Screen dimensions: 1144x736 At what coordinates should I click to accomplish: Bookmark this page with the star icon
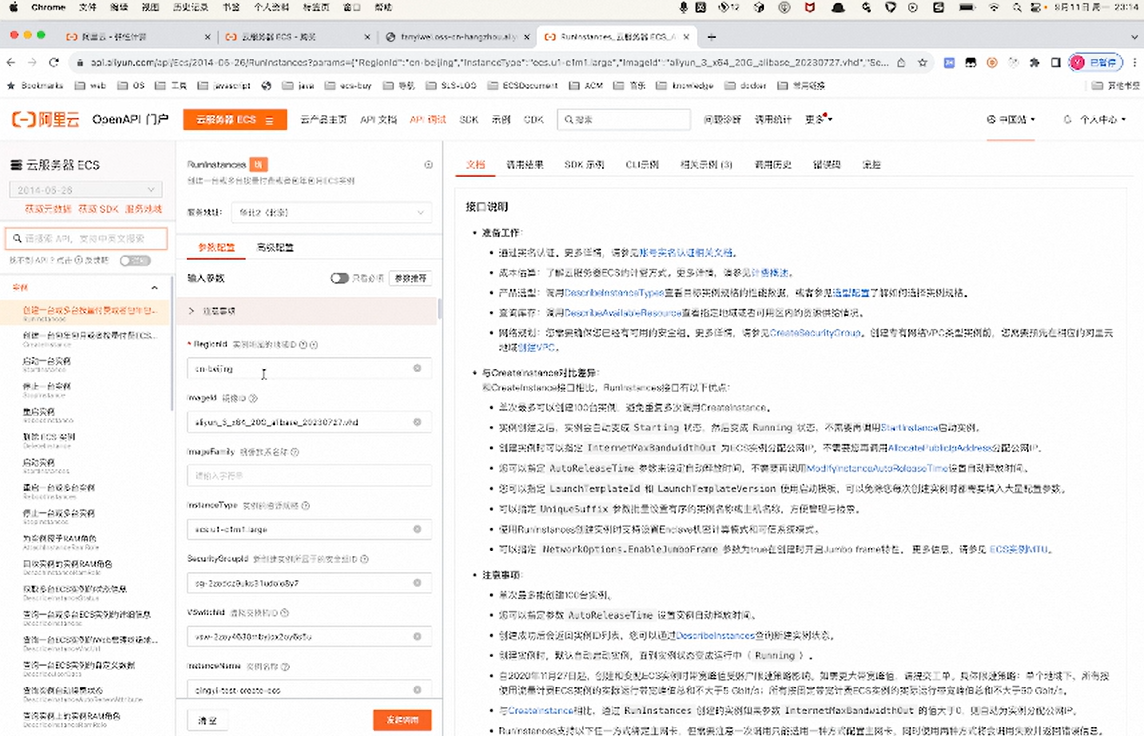pos(922,63)
